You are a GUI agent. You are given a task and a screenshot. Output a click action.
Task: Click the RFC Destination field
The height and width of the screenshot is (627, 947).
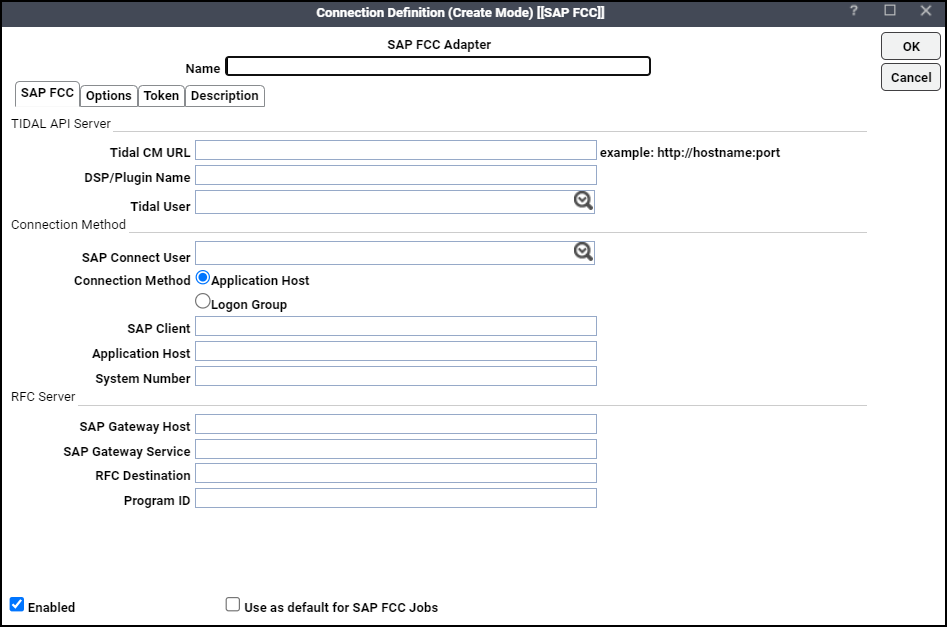396,473
